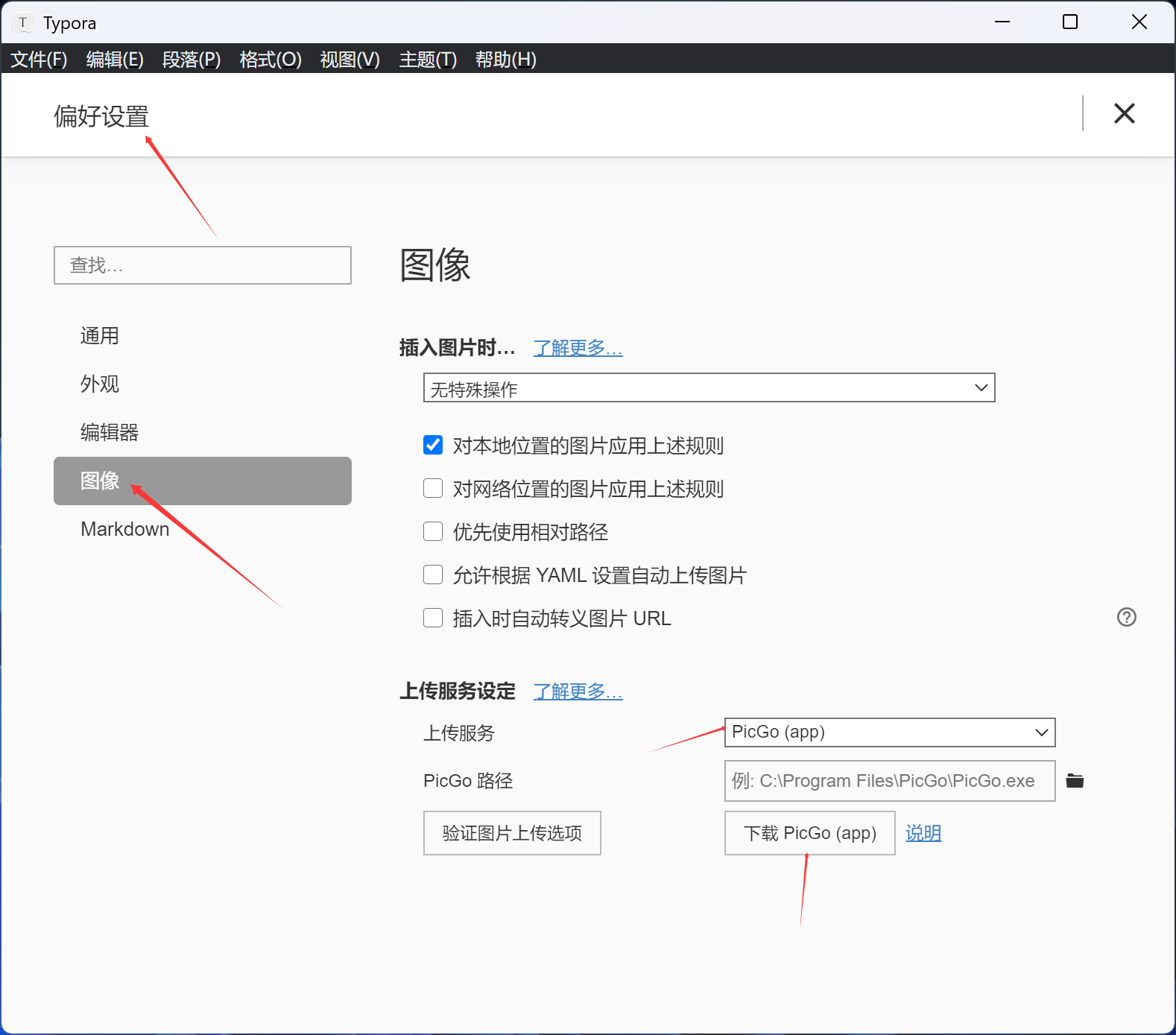Click the 上传服务 label

tap(459, 733)
